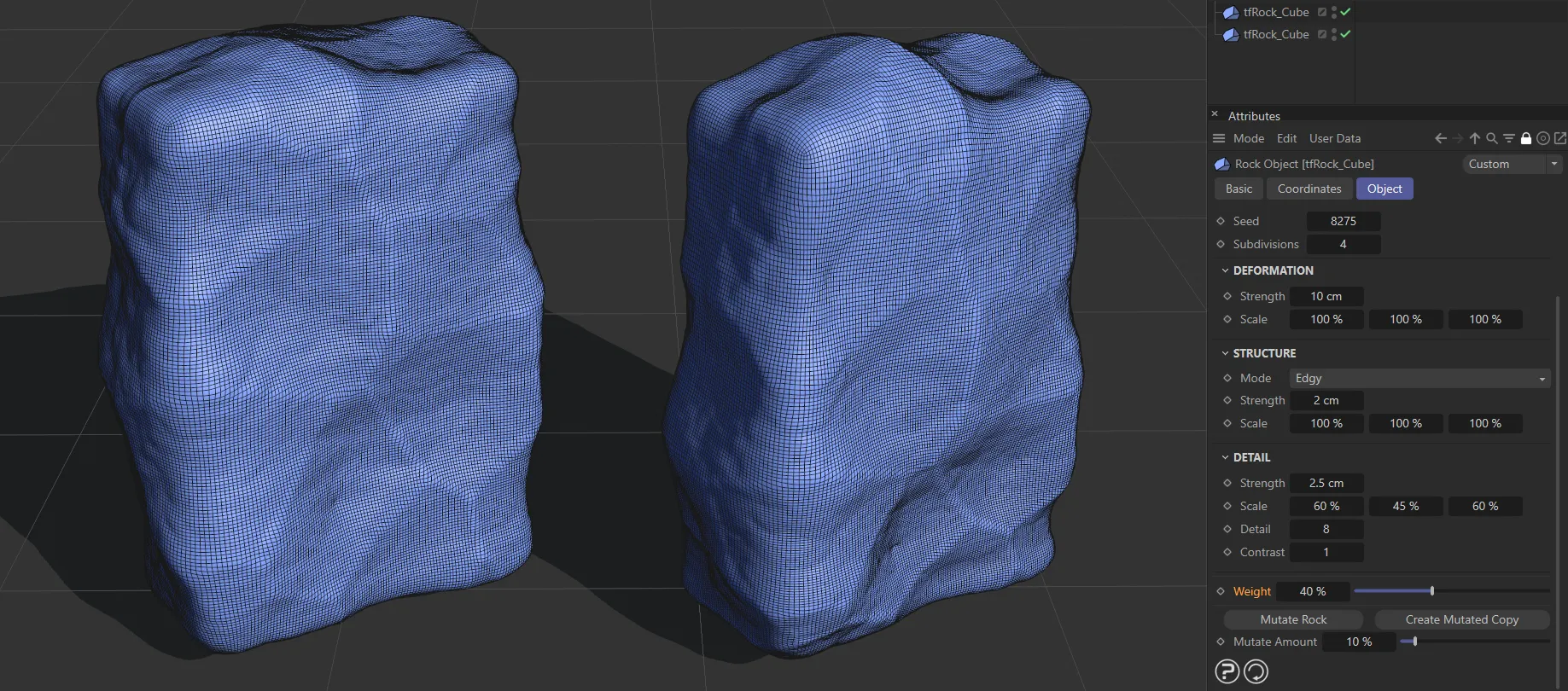Switch to the Coordinates tab
Viewport: 1568px width, 691px height.
(1309, 189)
